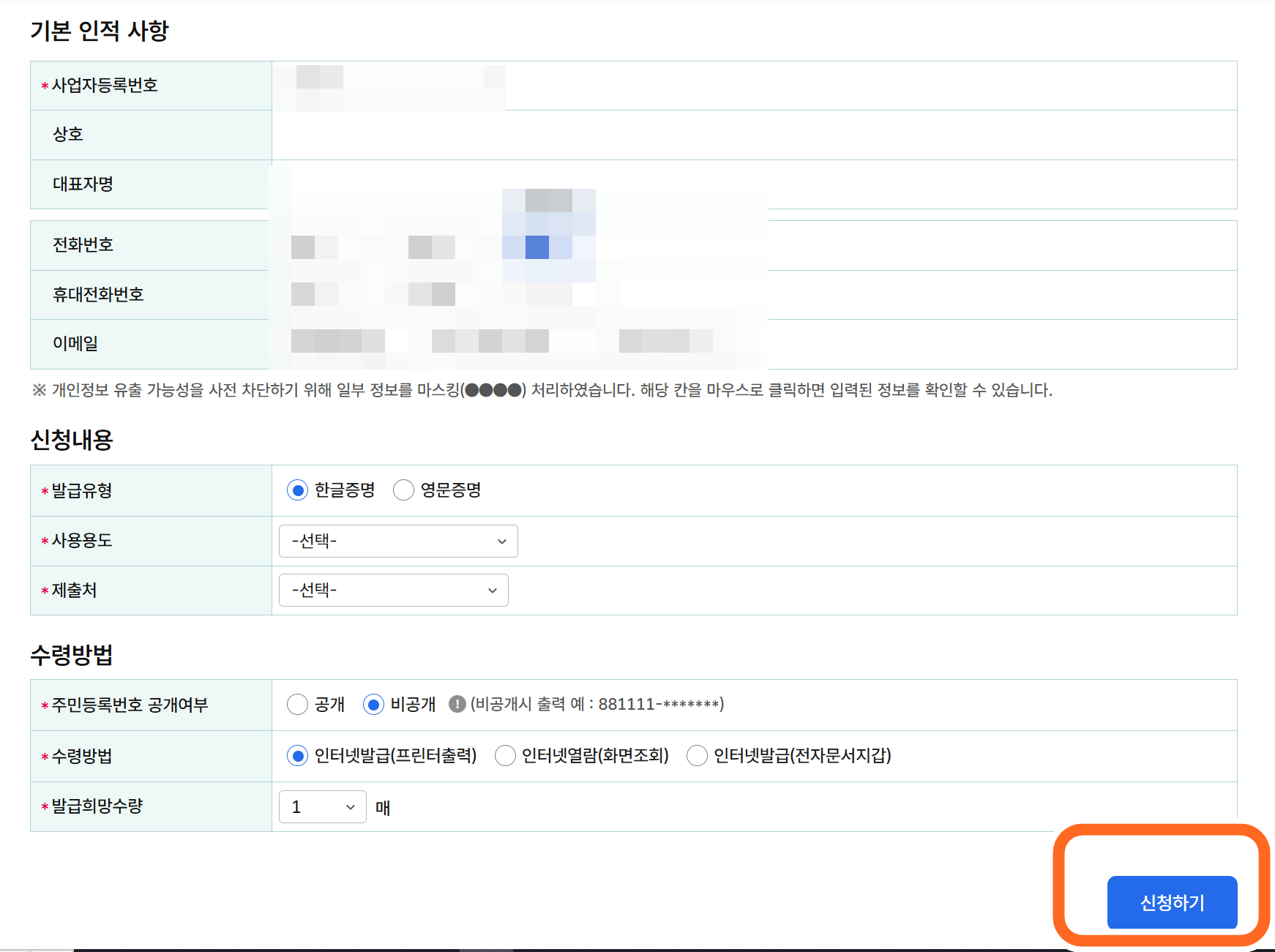Click the info icon beside 비공개
The image size is (1275, 952).
457,704
